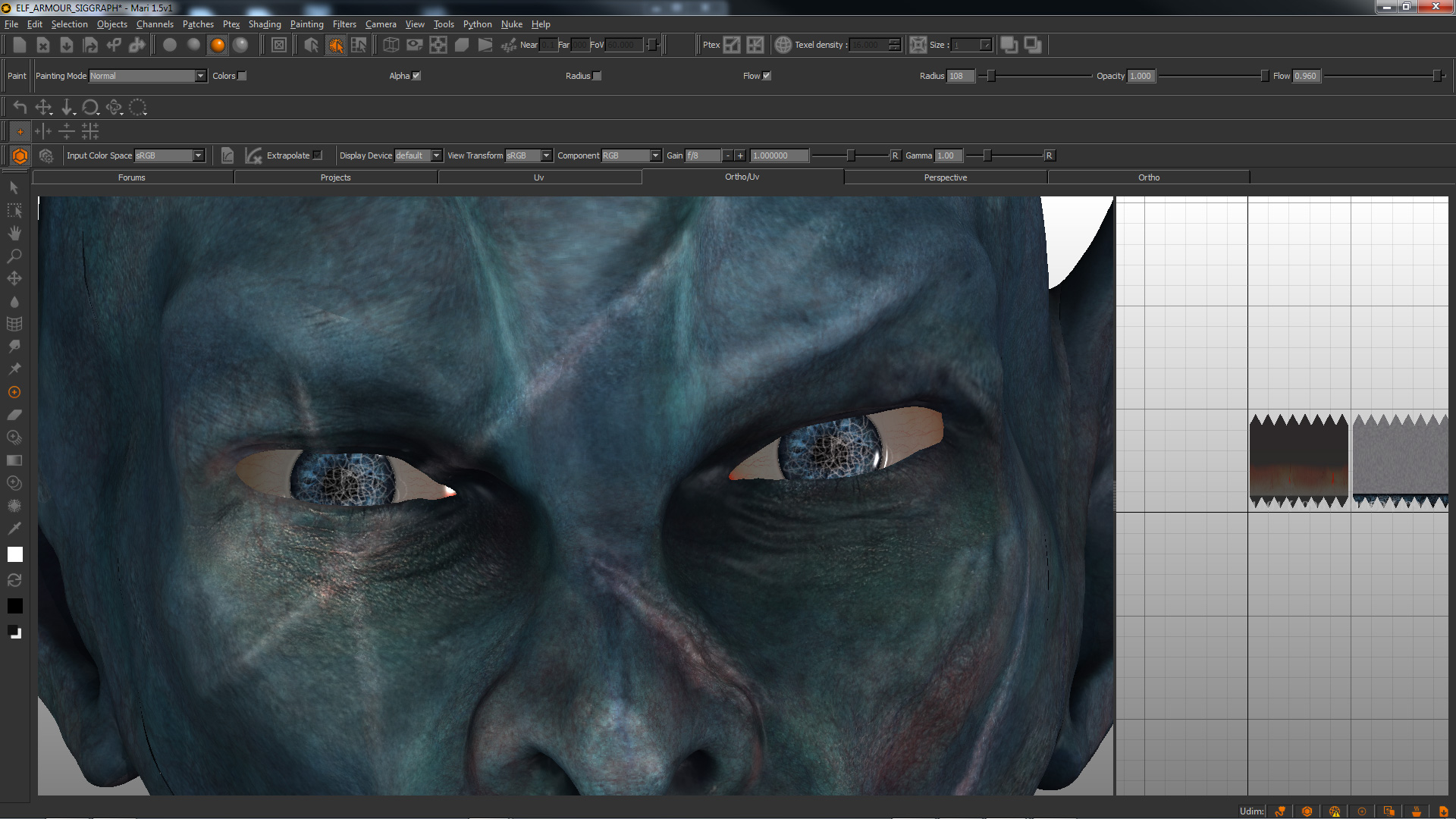This screenshot has width=1456, height=819.
Task: Activate the magnifier Zoom tool
Action: pos(14,256)
